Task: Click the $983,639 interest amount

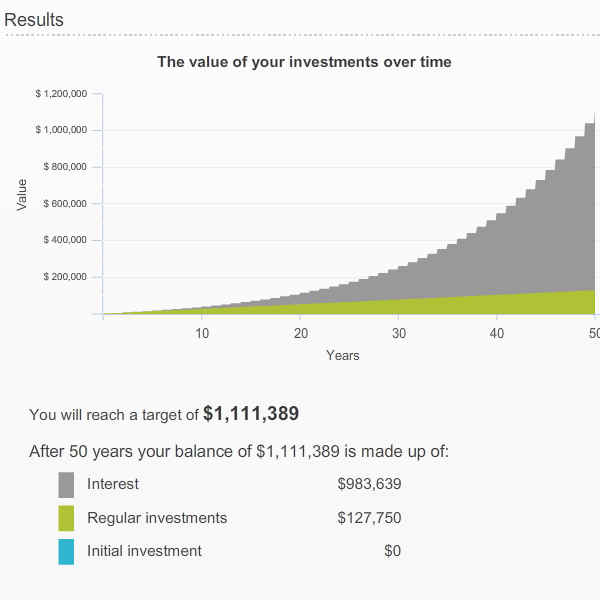Action: [x=369, y=484]
